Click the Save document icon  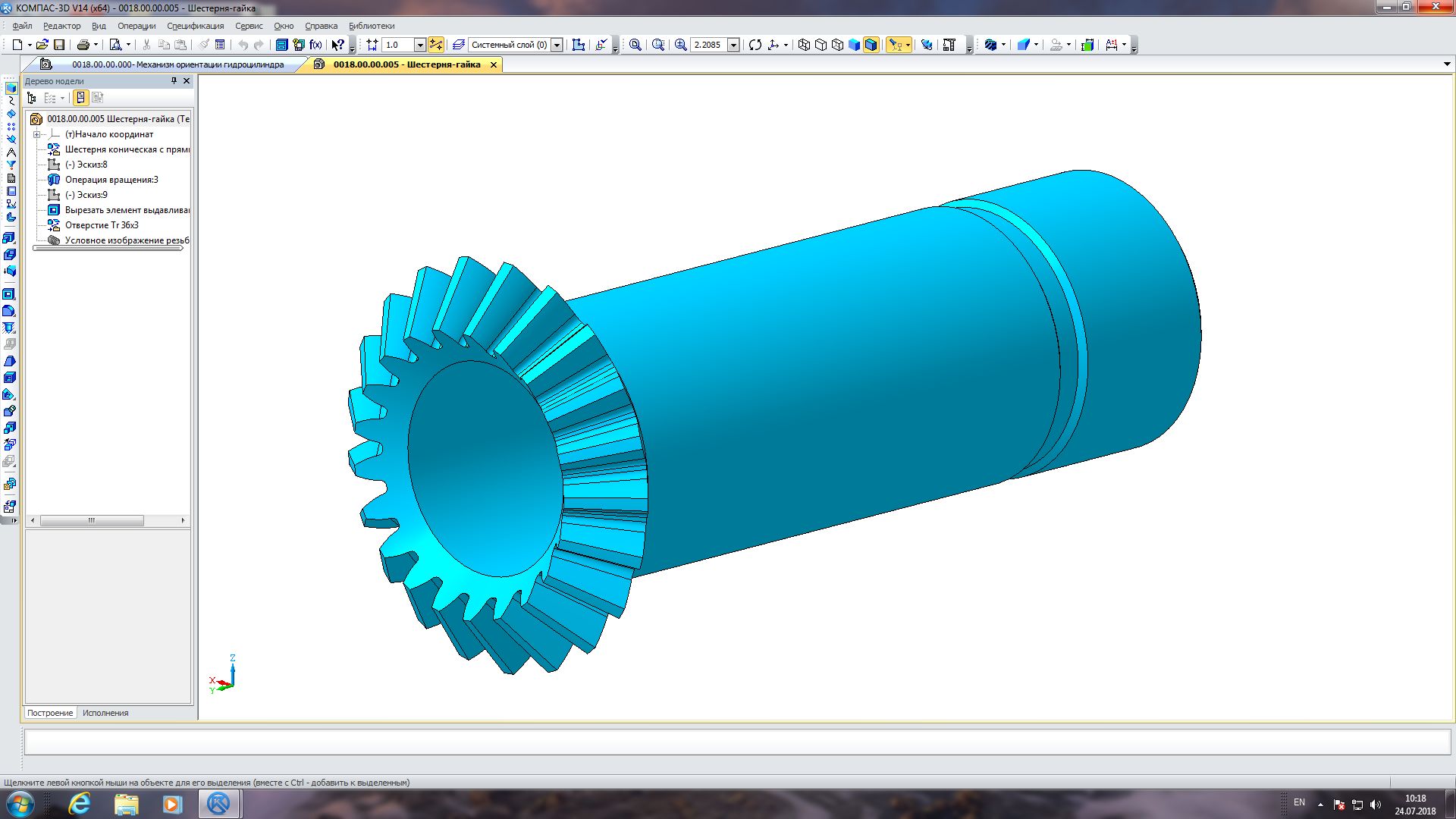pos(59,45)
